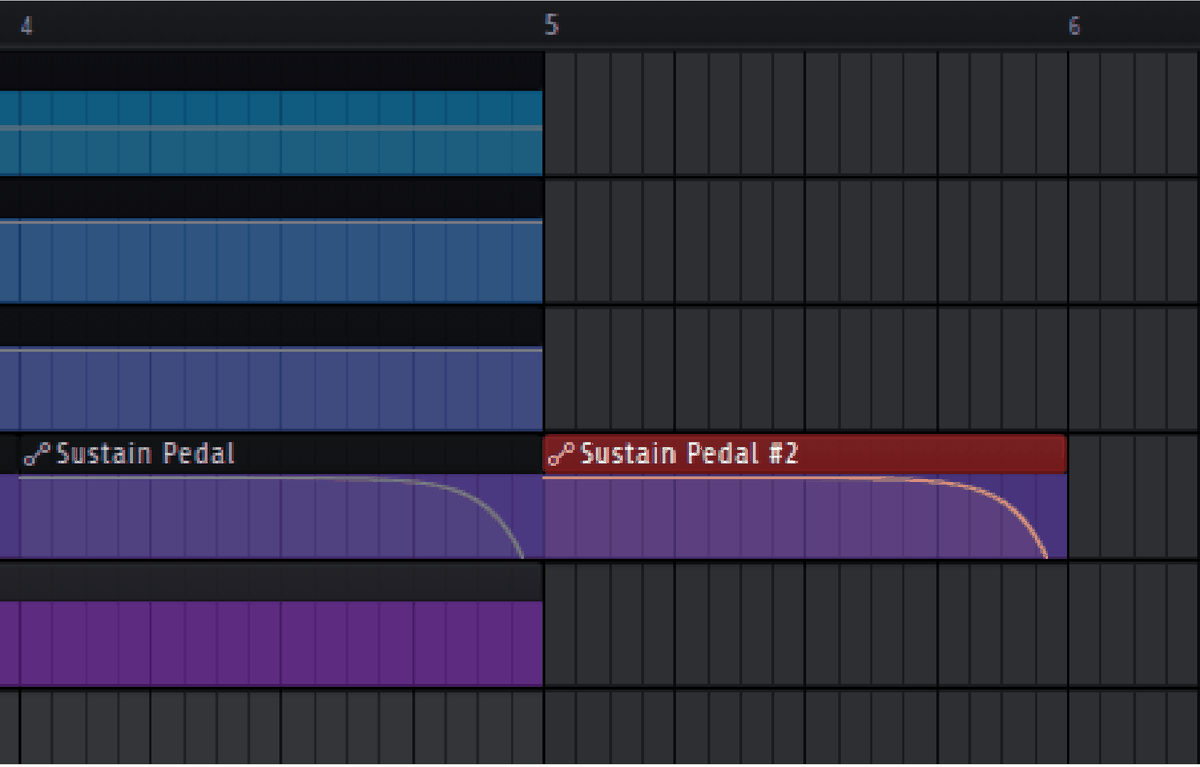Select the light blue pattern clip on top track
Viewport: 1200px width, 767px height.
pos(271,132)
